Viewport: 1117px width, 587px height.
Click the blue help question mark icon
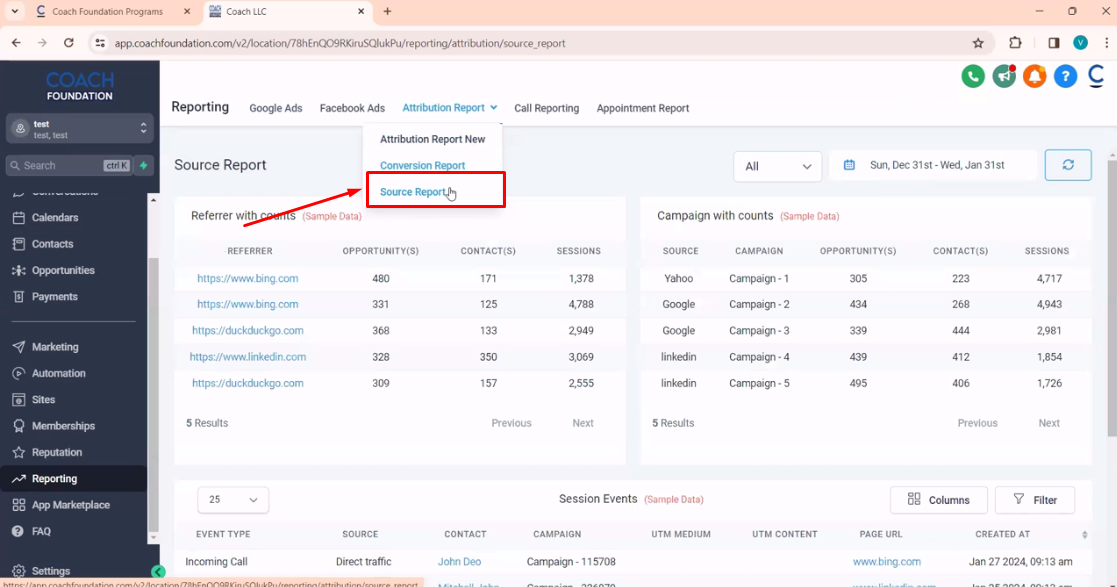coord(1065,77)
